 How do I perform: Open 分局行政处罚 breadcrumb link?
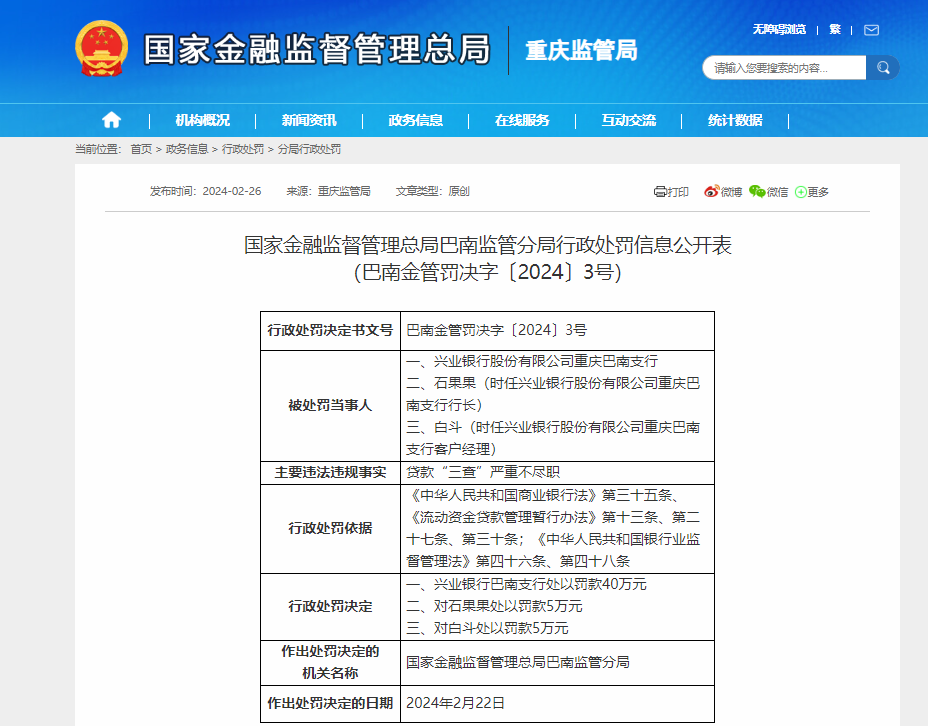tap(308, 151)
